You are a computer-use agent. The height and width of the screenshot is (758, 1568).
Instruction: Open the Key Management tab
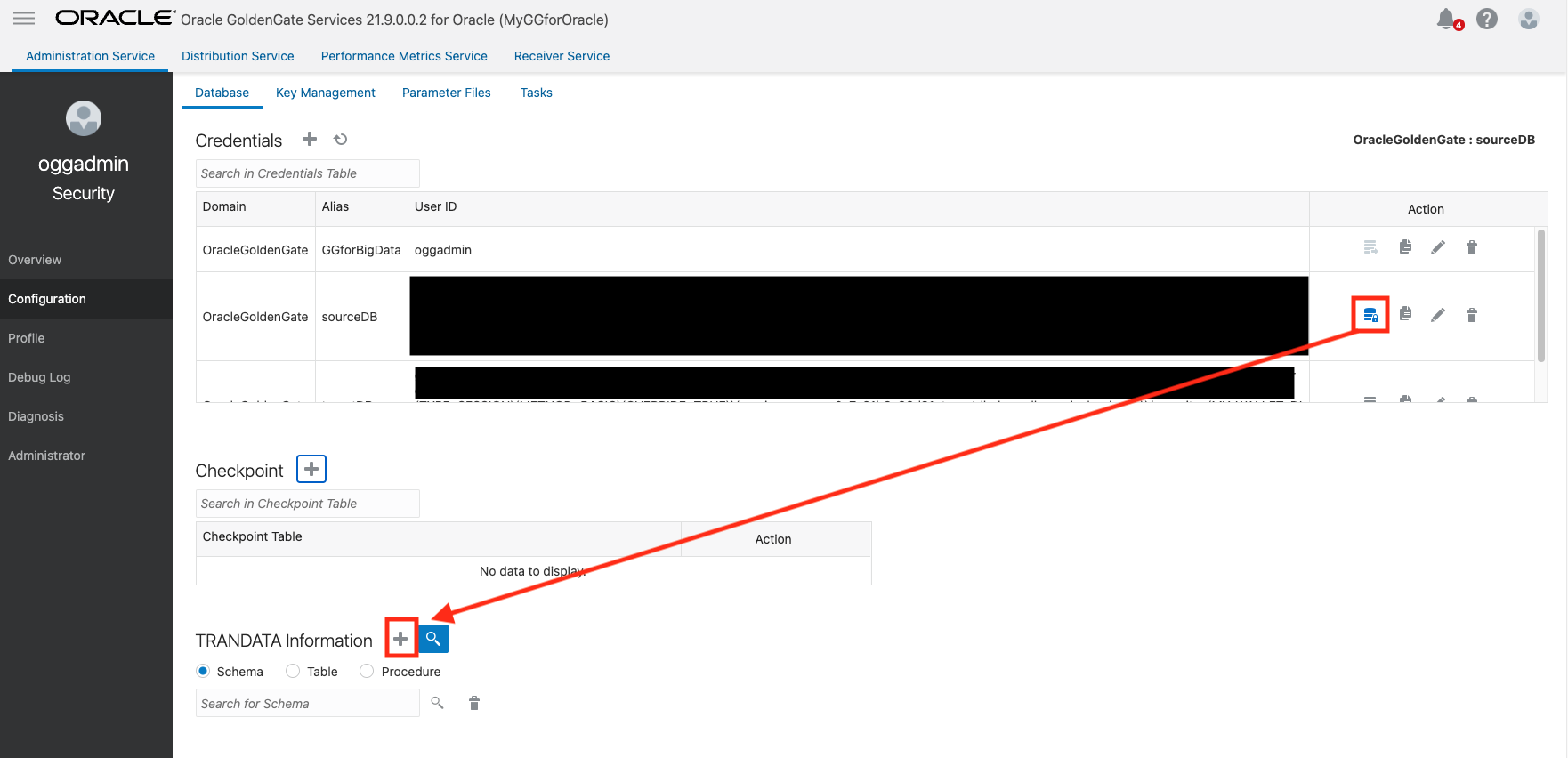[326, 93]
